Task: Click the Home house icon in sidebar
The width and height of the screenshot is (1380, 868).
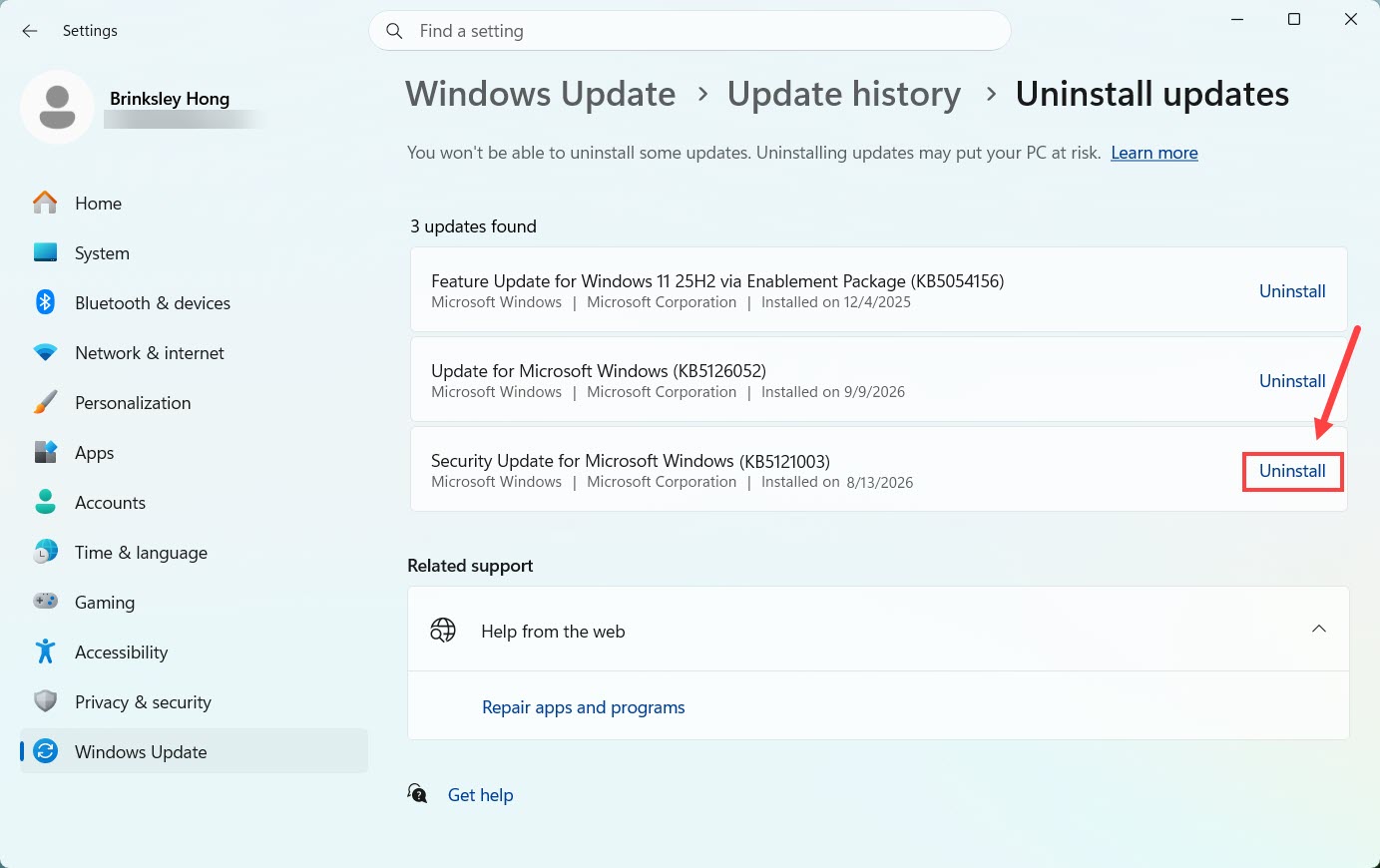Action: click(x=45, y=203)
